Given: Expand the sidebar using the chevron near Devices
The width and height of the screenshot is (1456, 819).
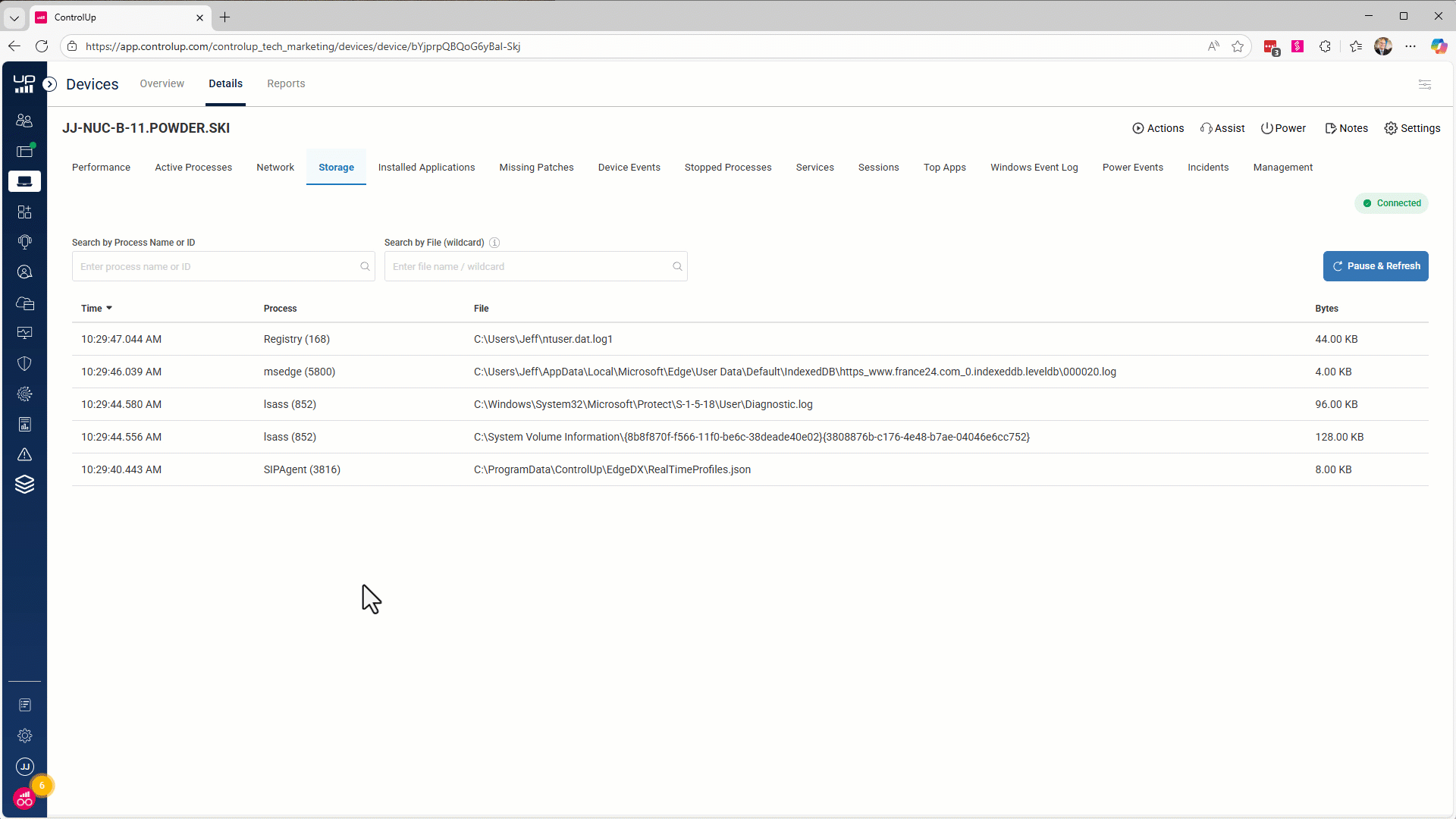Looking at the screenshot, I should click(50, 83).
